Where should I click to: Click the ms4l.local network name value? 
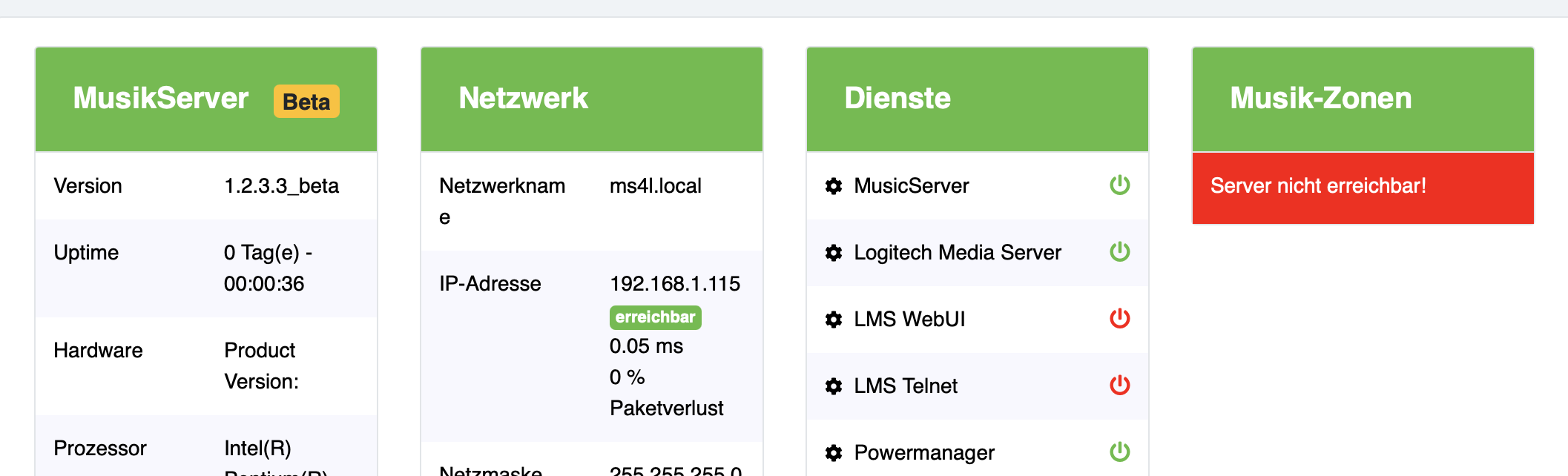click(x=655, y=186)
